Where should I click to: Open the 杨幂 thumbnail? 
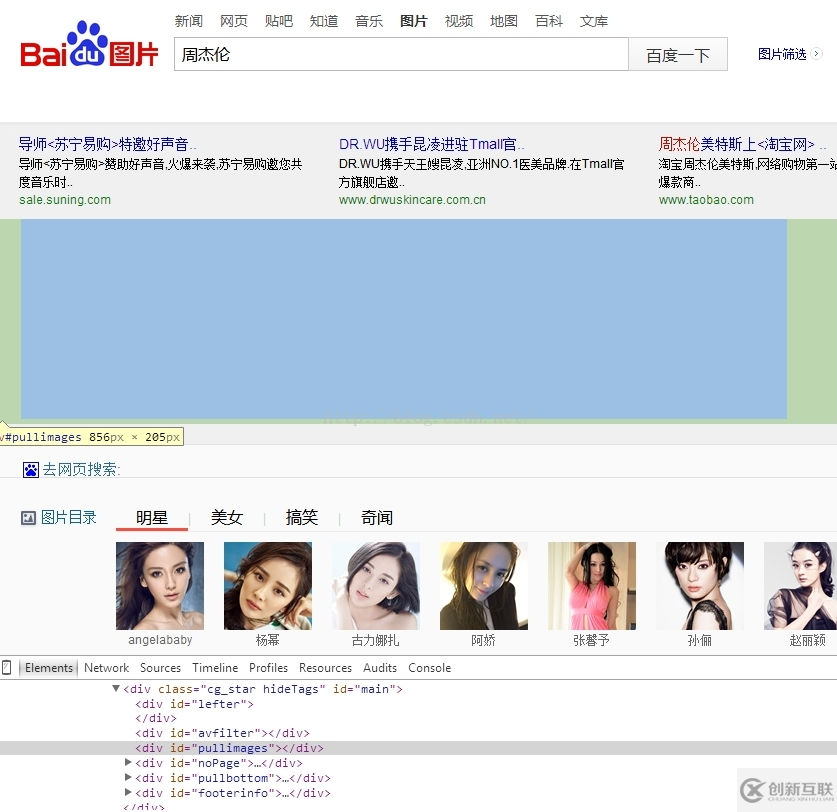click(x=267, y=586)
